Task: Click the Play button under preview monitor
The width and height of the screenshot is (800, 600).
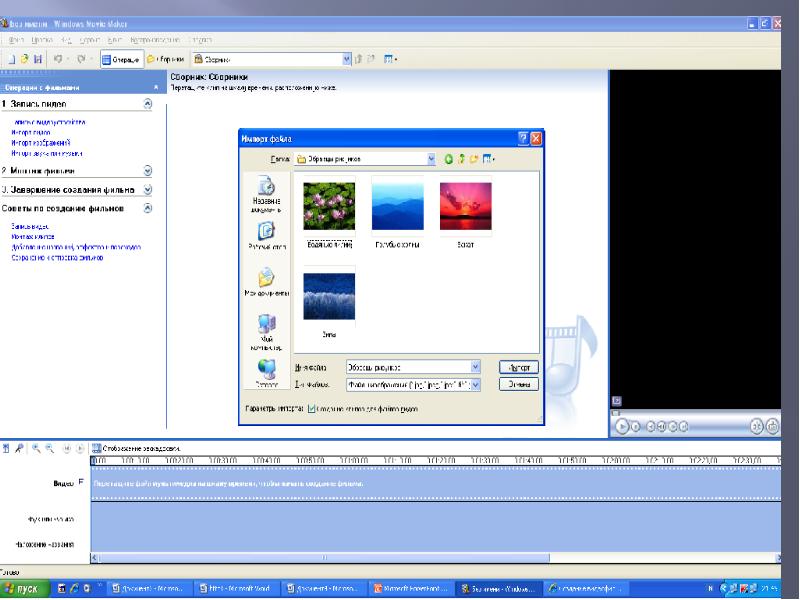Action: 622,426
